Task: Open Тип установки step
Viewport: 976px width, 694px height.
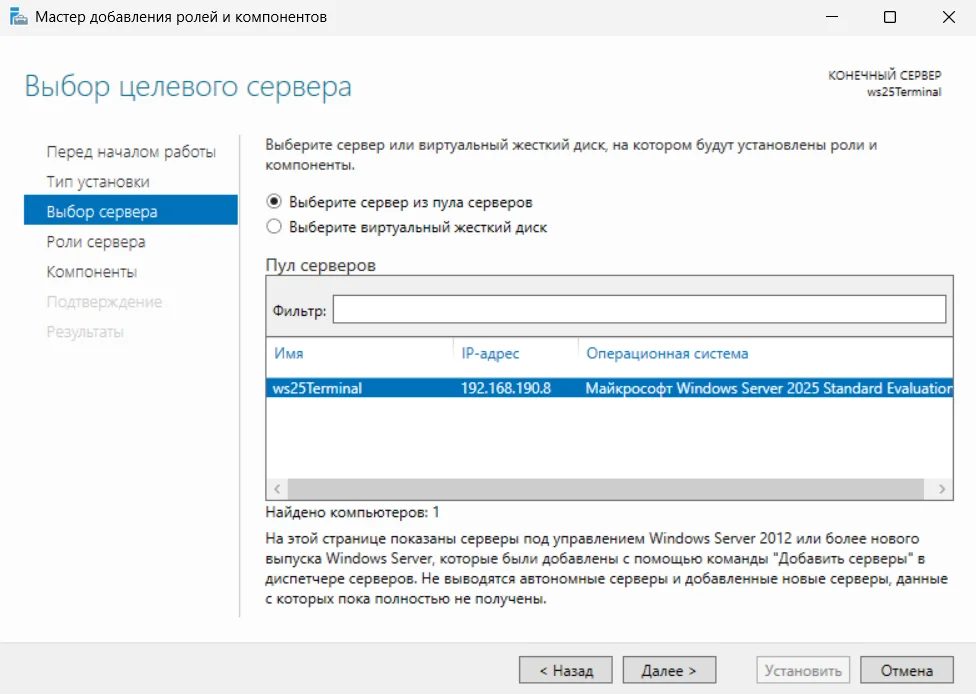Action: [98, 182]
